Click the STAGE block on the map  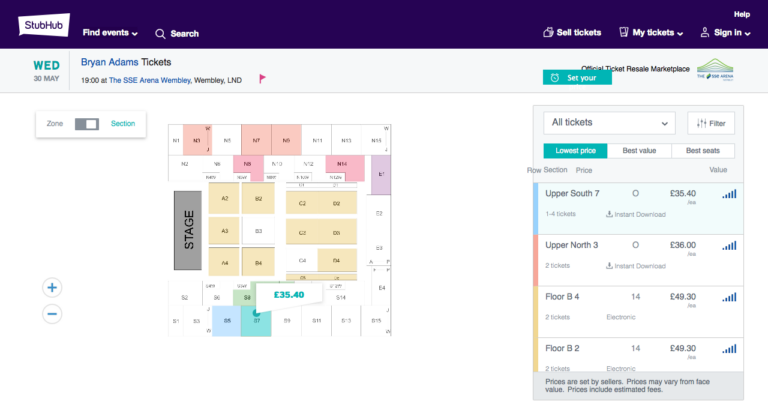tap(188, 230)
